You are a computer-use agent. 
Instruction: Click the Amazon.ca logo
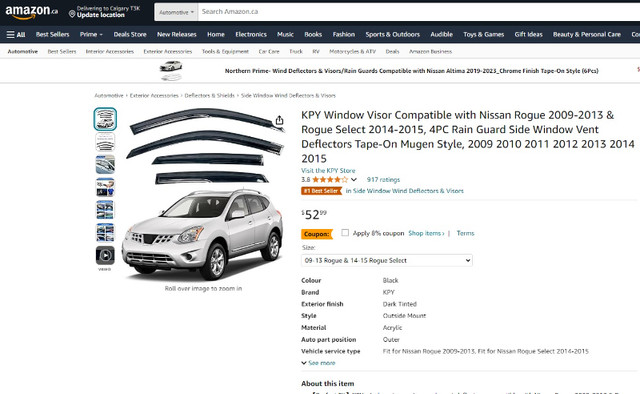coord(31,12)
